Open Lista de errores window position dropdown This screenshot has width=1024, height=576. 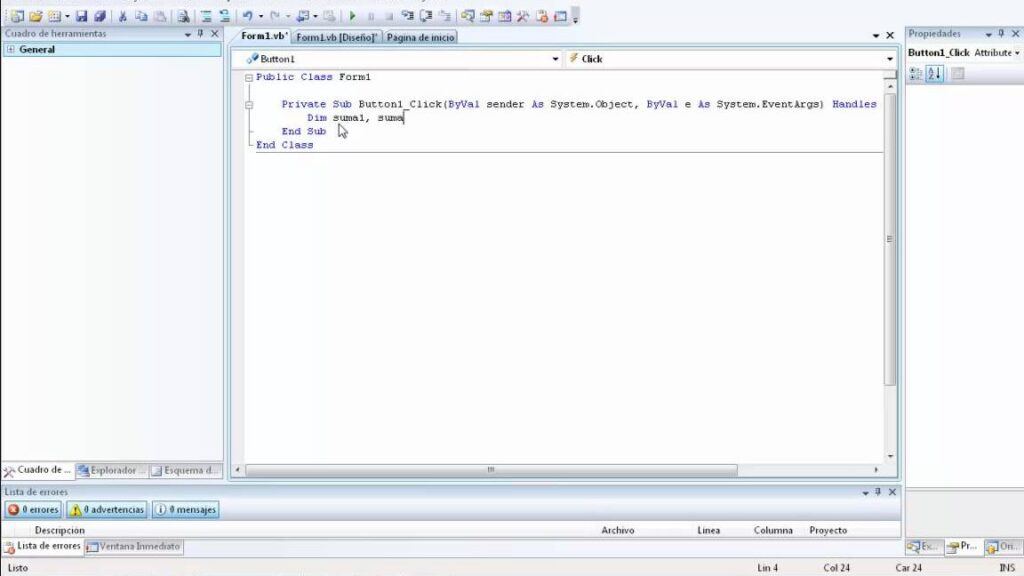point(865,492)
